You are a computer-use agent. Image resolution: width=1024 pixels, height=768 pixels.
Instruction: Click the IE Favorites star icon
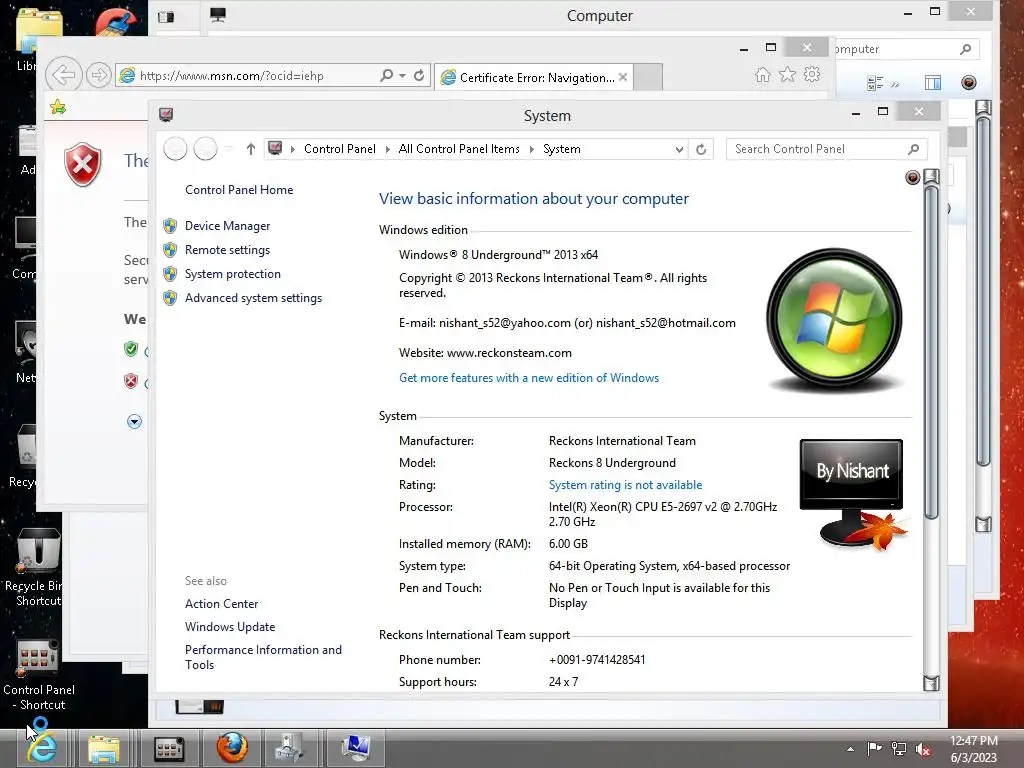click(788, 74)
